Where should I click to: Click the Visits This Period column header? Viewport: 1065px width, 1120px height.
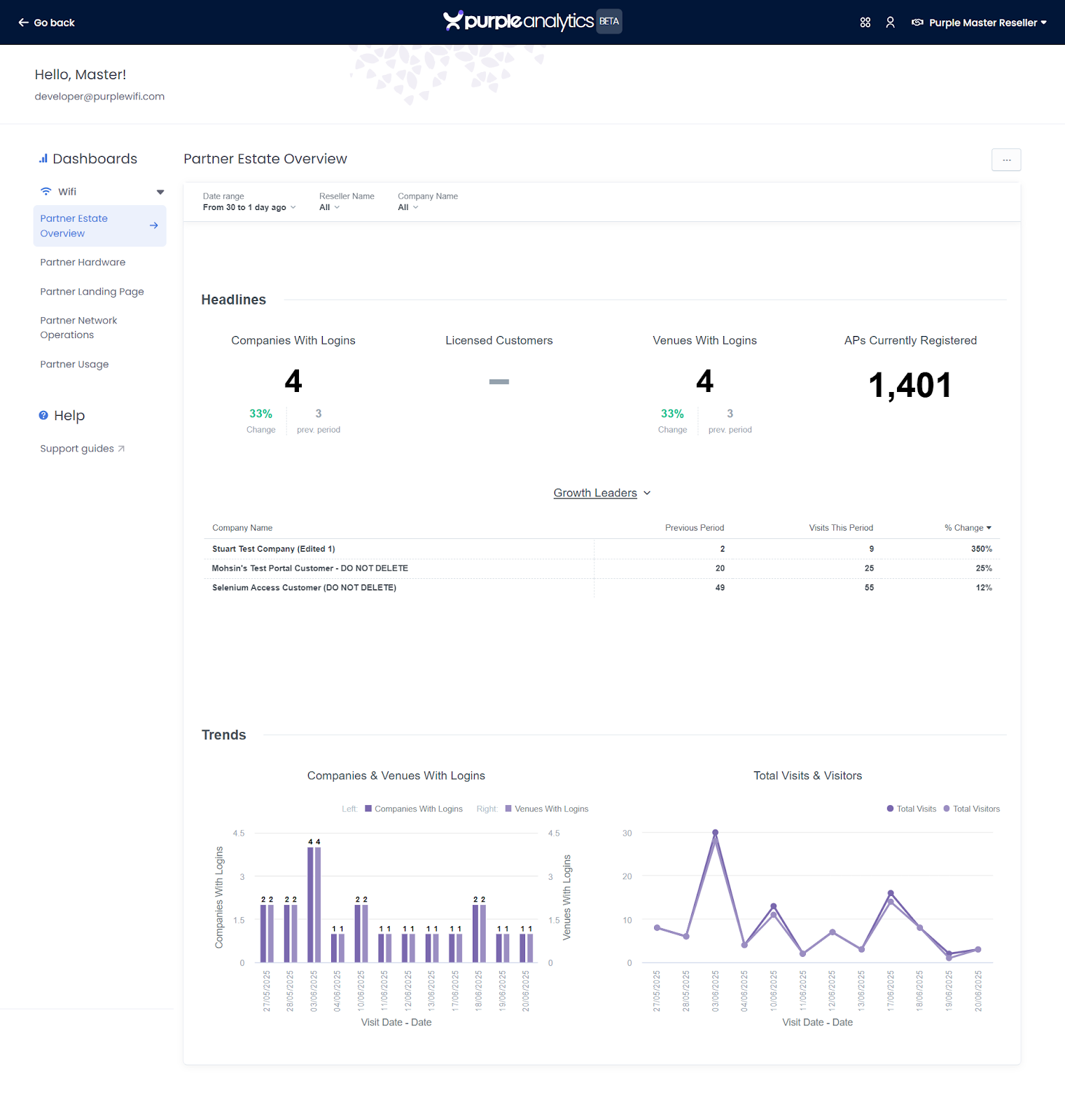(x=841, y=528)
